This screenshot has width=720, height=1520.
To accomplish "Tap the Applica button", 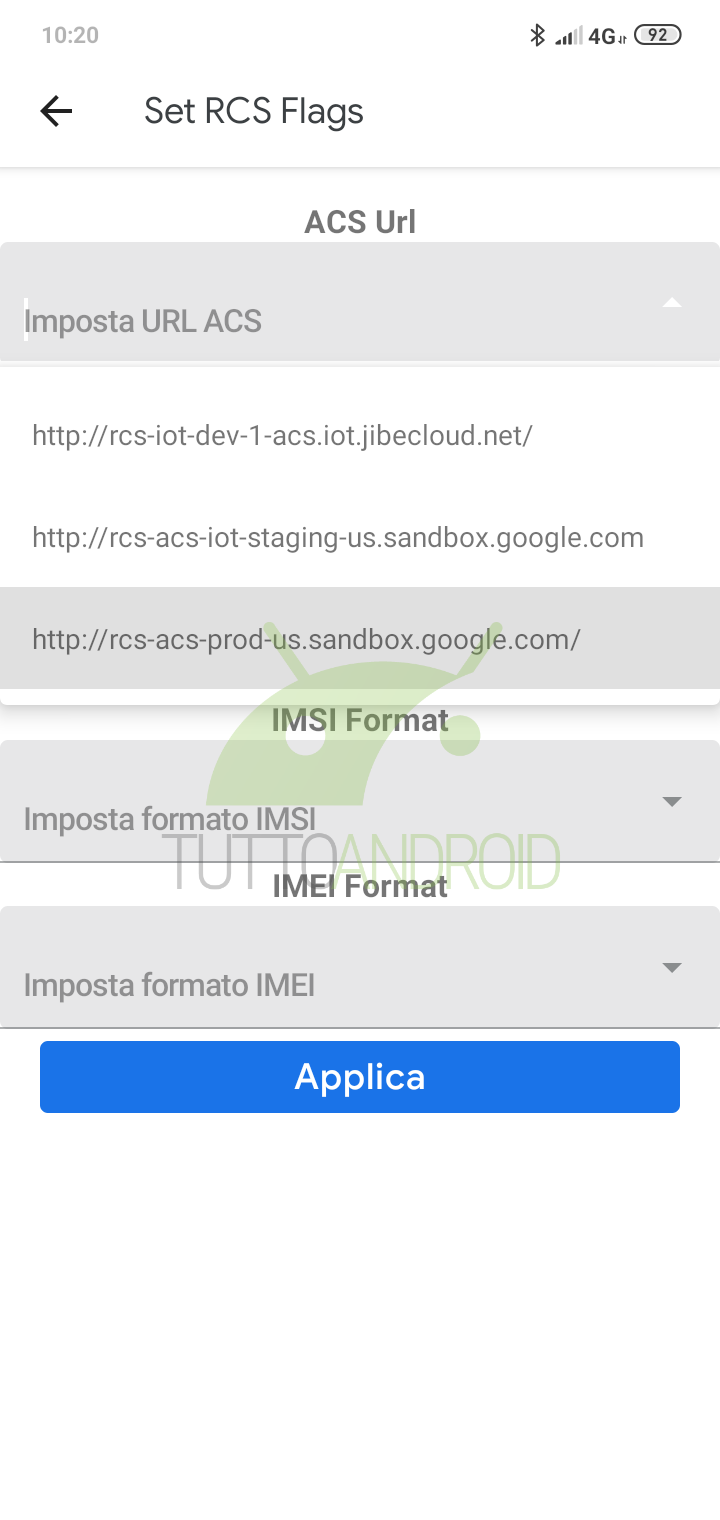I will point(360,1076).
